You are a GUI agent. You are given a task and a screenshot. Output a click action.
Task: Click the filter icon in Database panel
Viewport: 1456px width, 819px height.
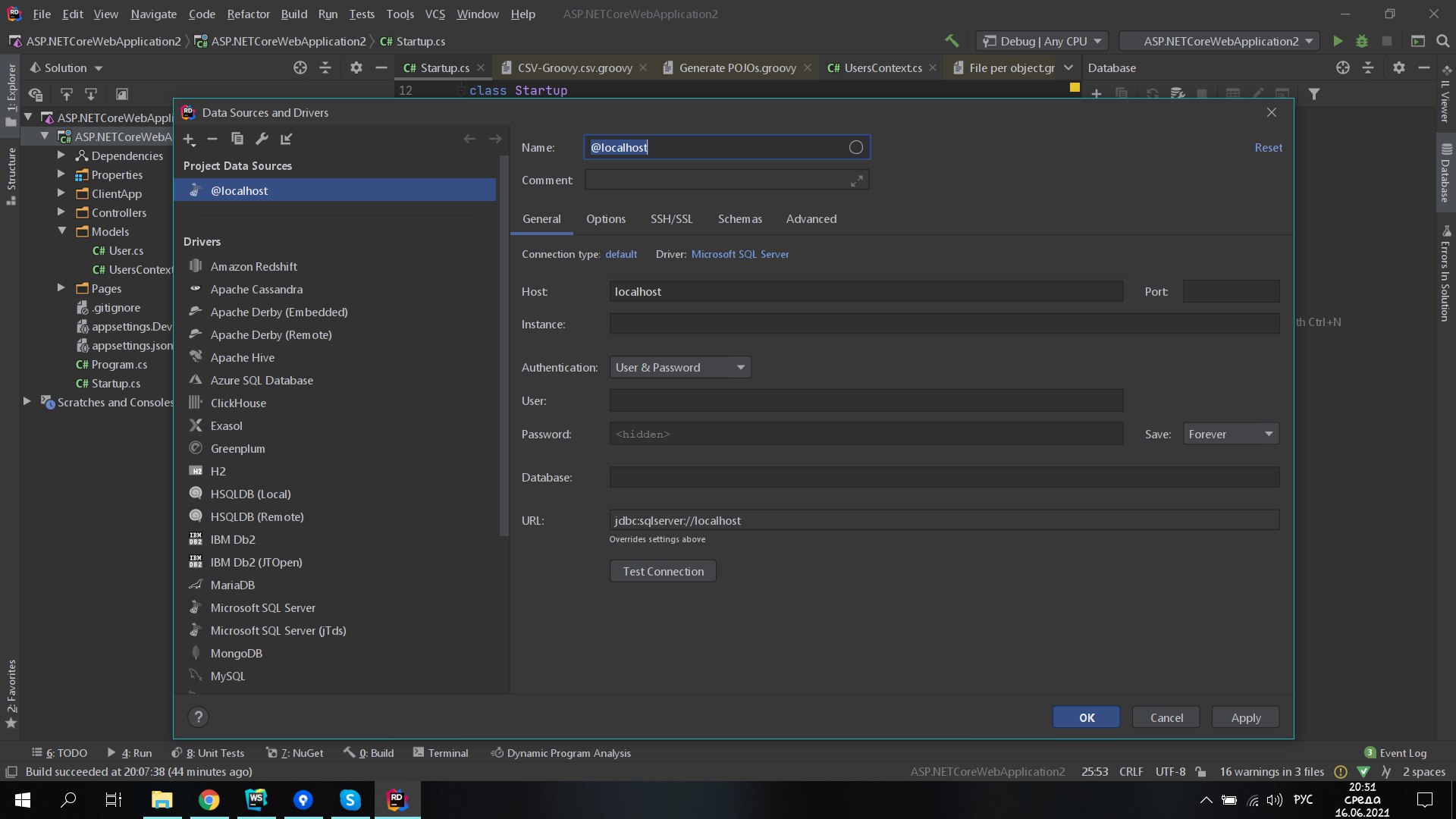(1314, 94)
